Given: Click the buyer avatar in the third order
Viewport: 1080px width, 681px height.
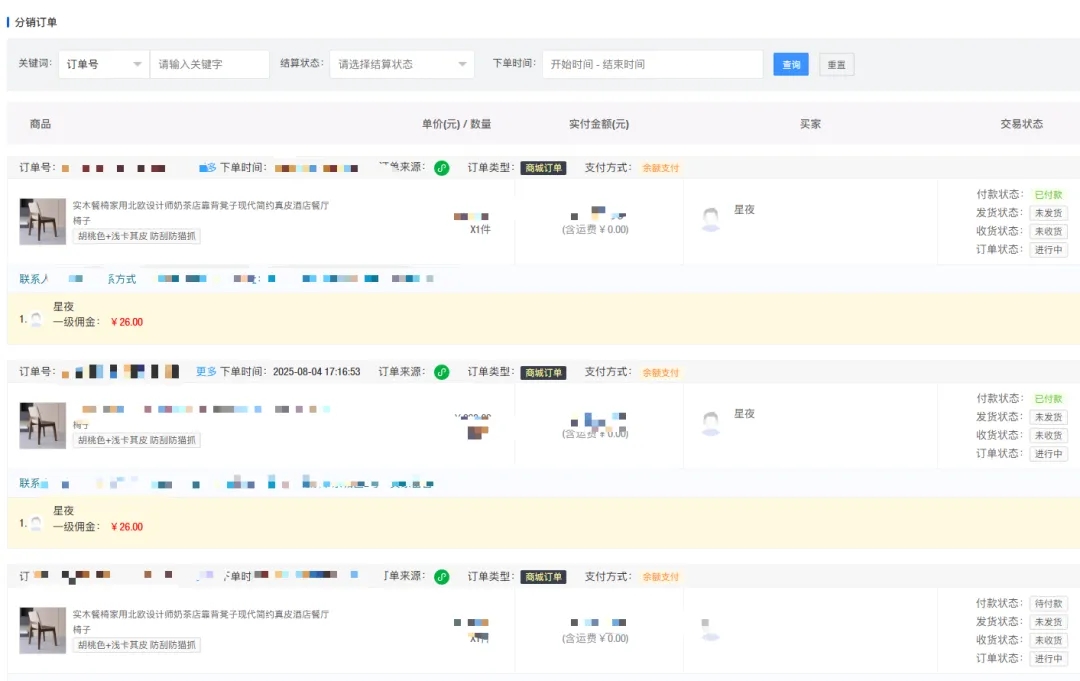Looking at the screenshot, I should (x=711, y=627).
